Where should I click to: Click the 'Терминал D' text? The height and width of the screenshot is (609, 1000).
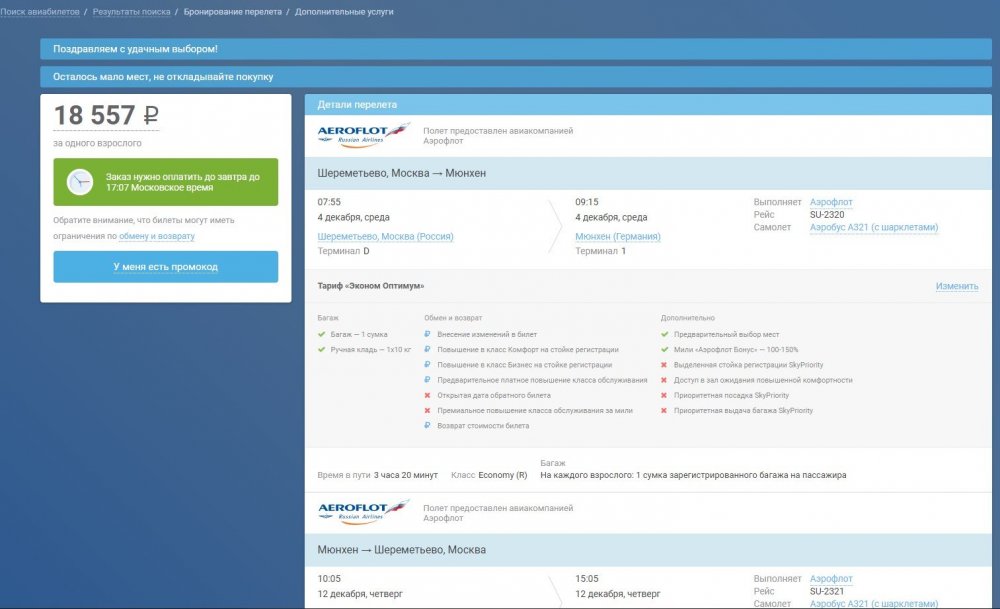point(343,251)
